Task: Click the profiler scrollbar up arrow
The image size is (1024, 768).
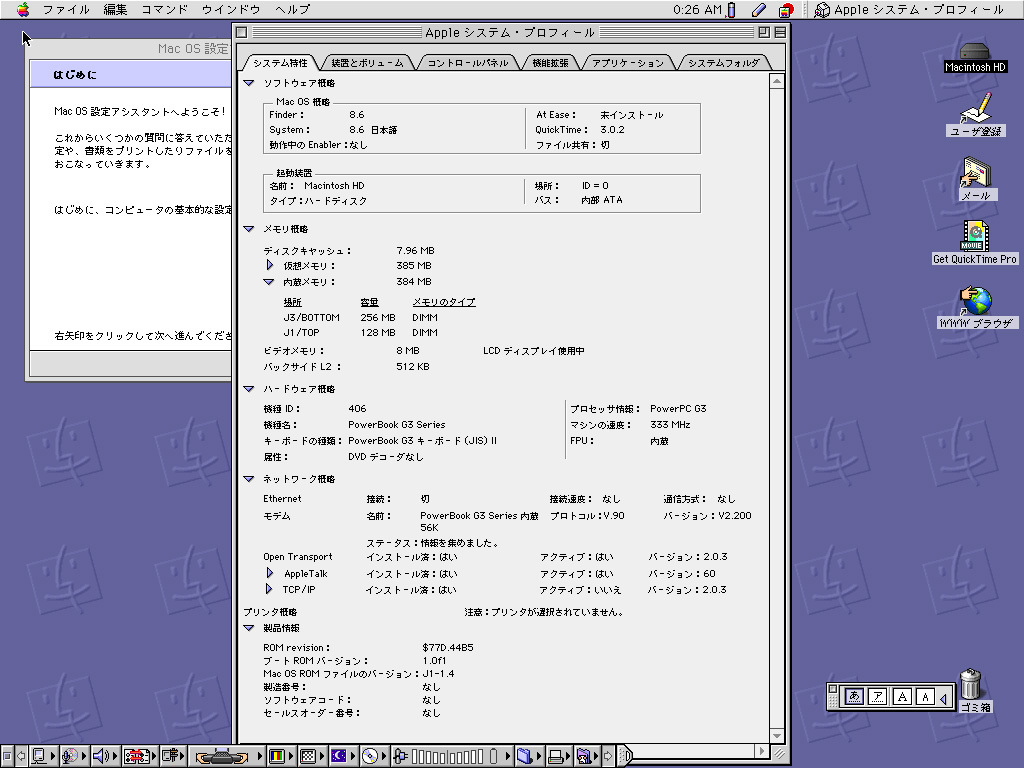Action: (x=776, y=82)
